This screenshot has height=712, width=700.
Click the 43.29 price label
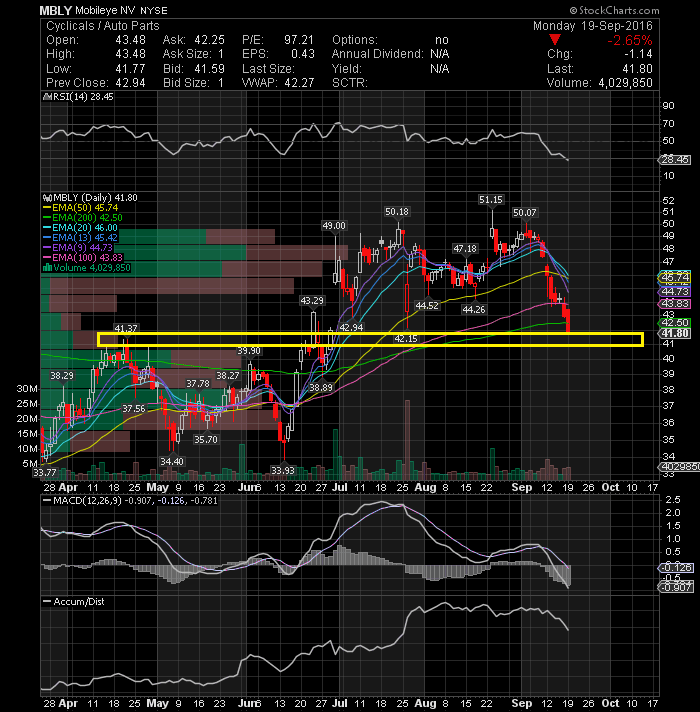tap(312, 301)
